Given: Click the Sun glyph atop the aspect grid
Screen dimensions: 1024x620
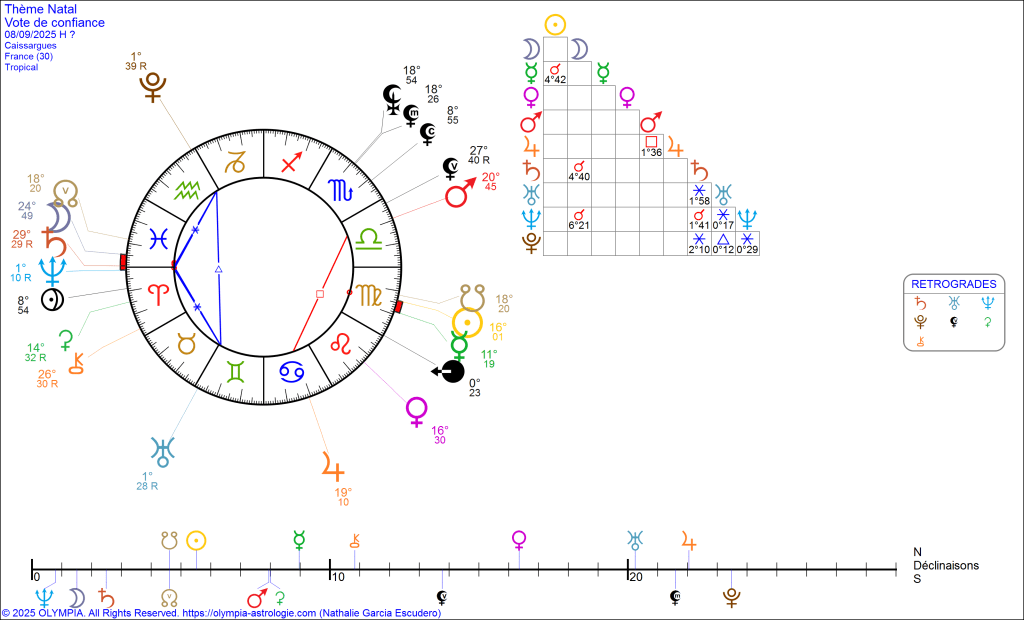Looking at the screenshot, I should pos(555,25).
